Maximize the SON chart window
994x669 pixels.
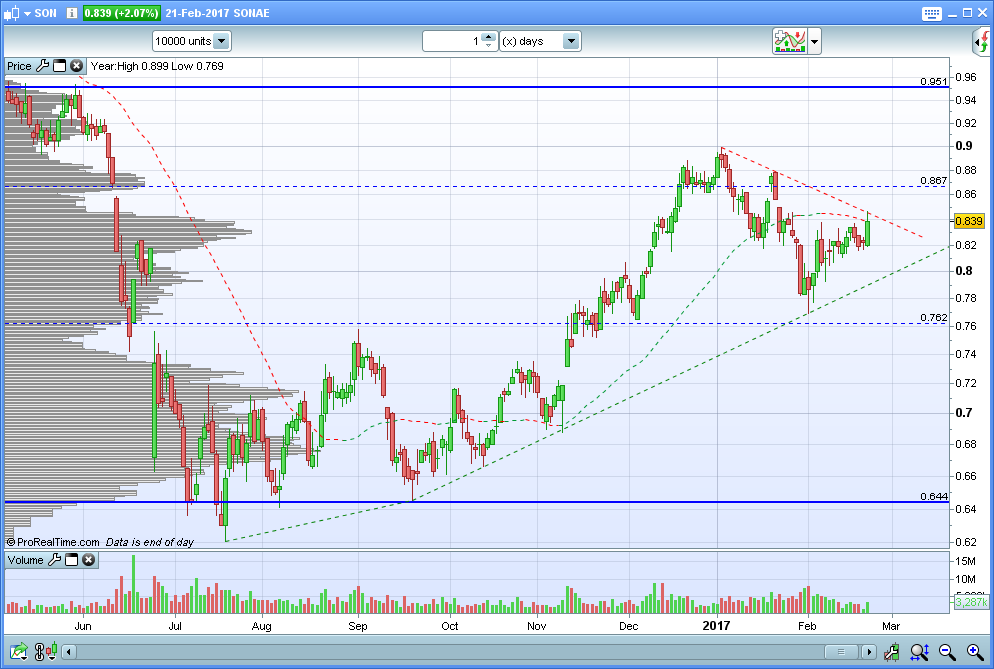[967, 13]
